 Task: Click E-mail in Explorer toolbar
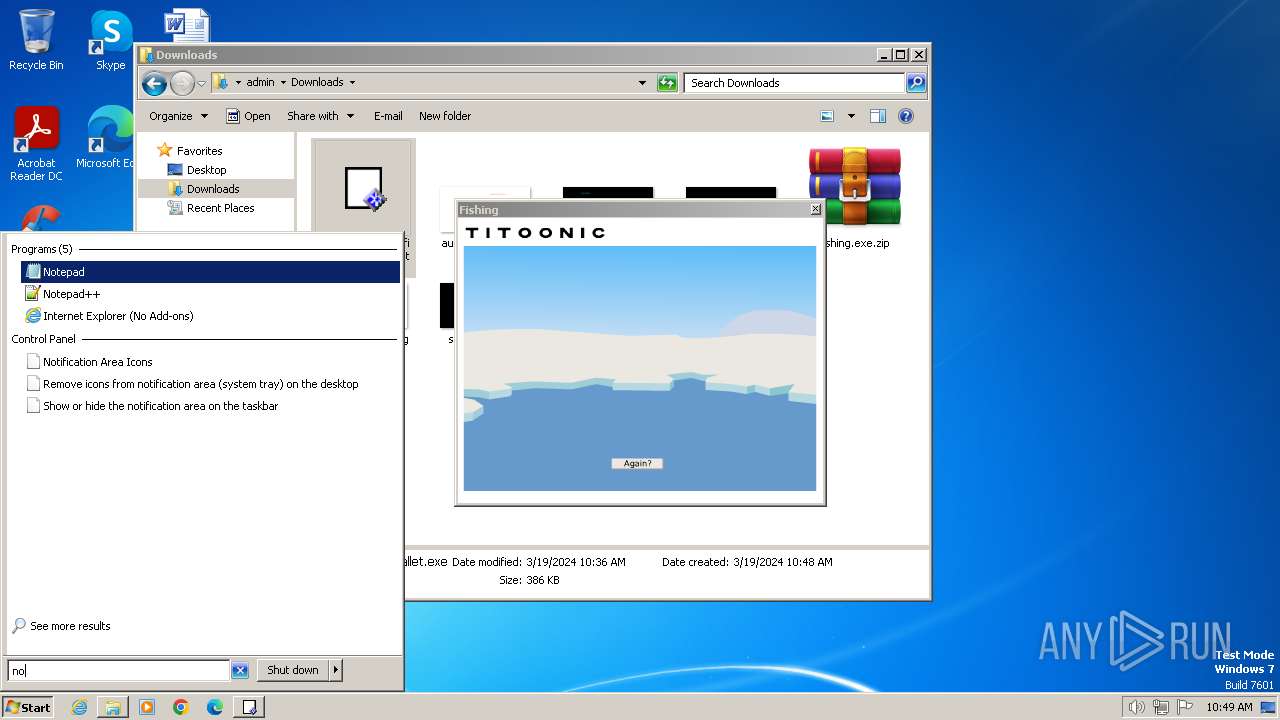(x=388, y=116)
